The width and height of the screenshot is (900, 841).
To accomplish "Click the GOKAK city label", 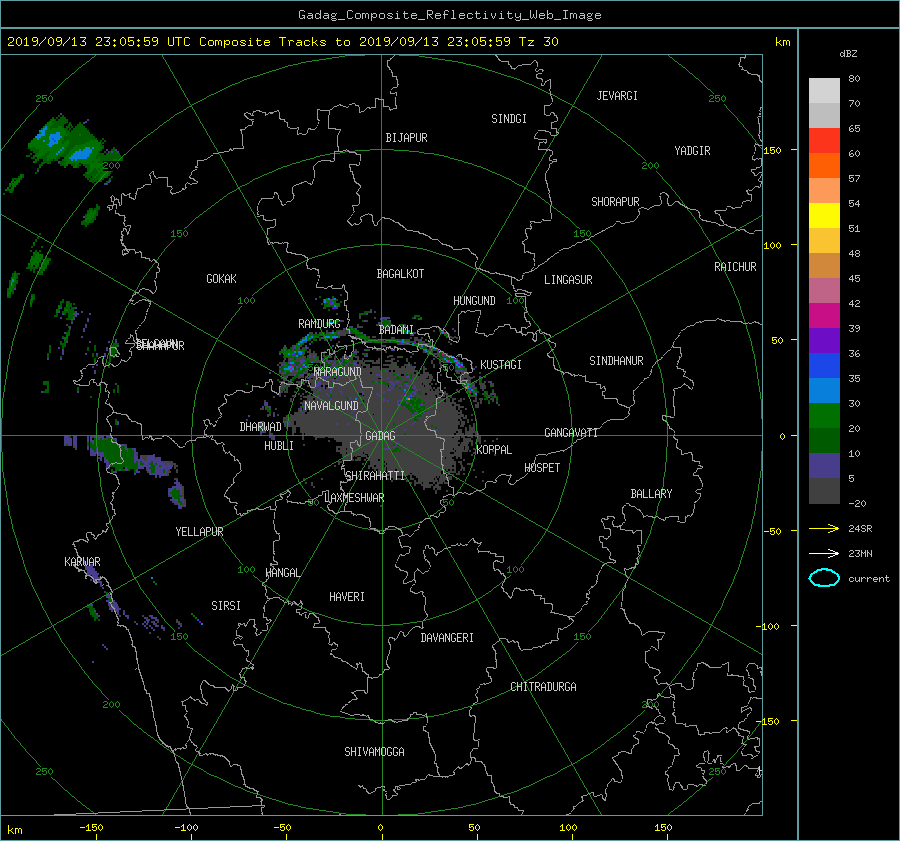I will (x=222, y=278).
